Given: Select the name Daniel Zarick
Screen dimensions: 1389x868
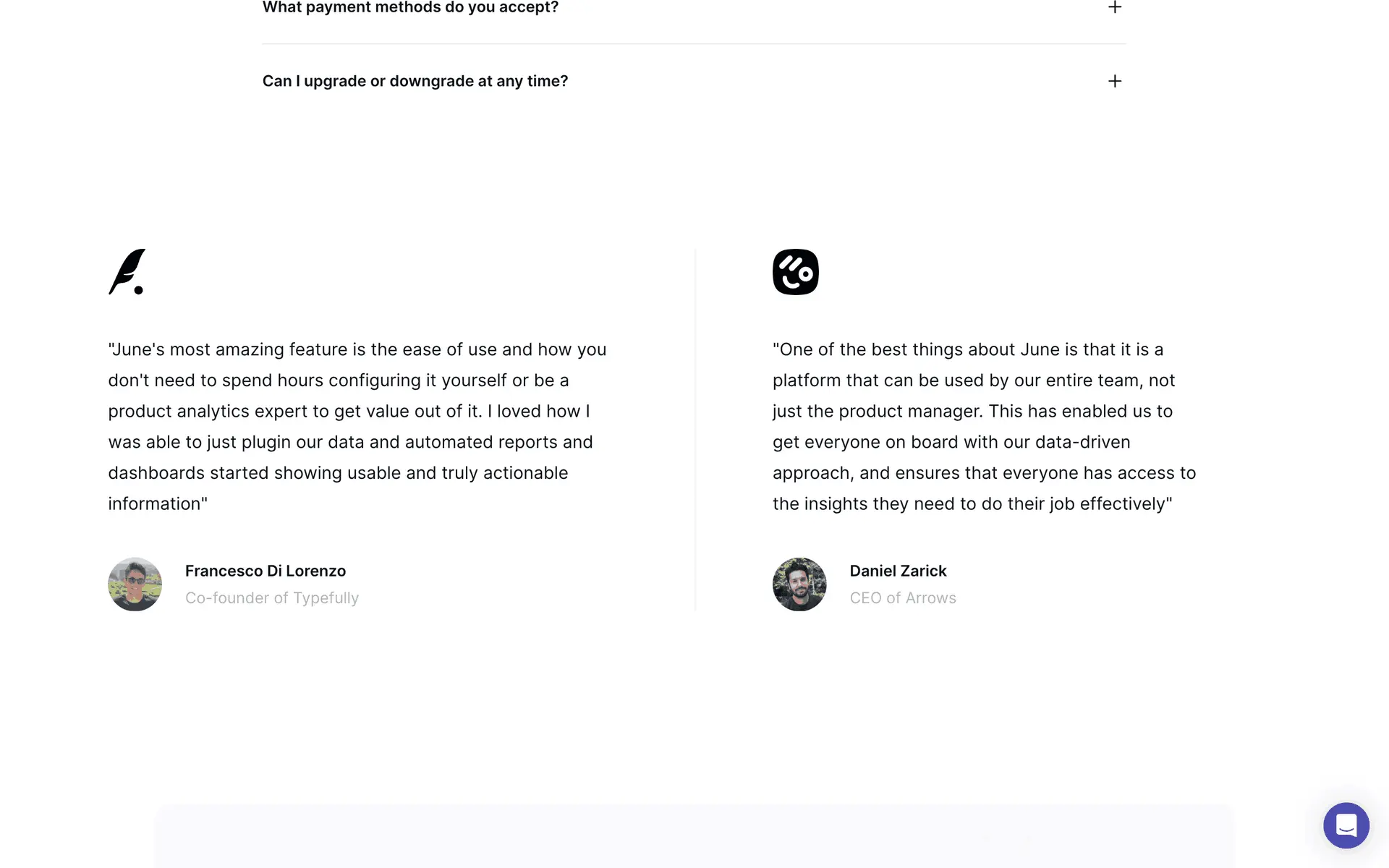Looking at the screenshot, I should 898,571.
